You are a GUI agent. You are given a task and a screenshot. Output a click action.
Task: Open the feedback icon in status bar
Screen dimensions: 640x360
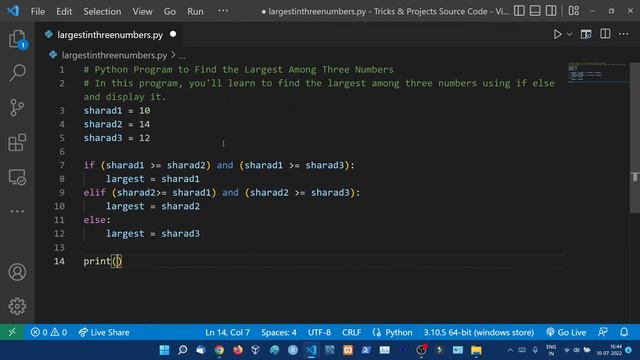(603, 332)
